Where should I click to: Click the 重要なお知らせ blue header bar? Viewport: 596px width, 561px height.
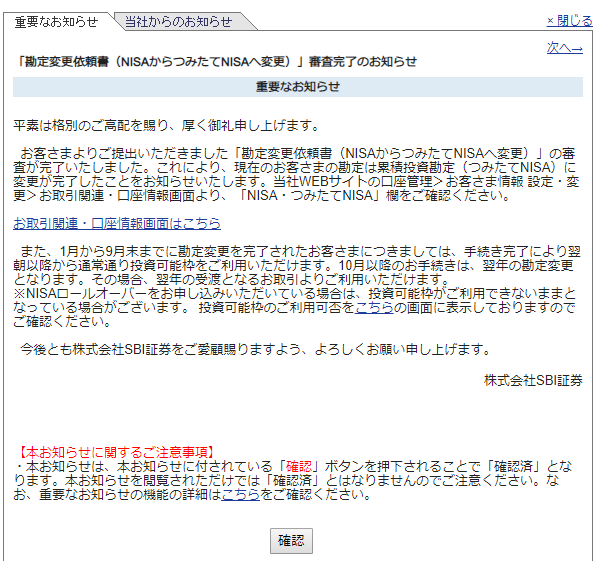[x=298, y=87]
